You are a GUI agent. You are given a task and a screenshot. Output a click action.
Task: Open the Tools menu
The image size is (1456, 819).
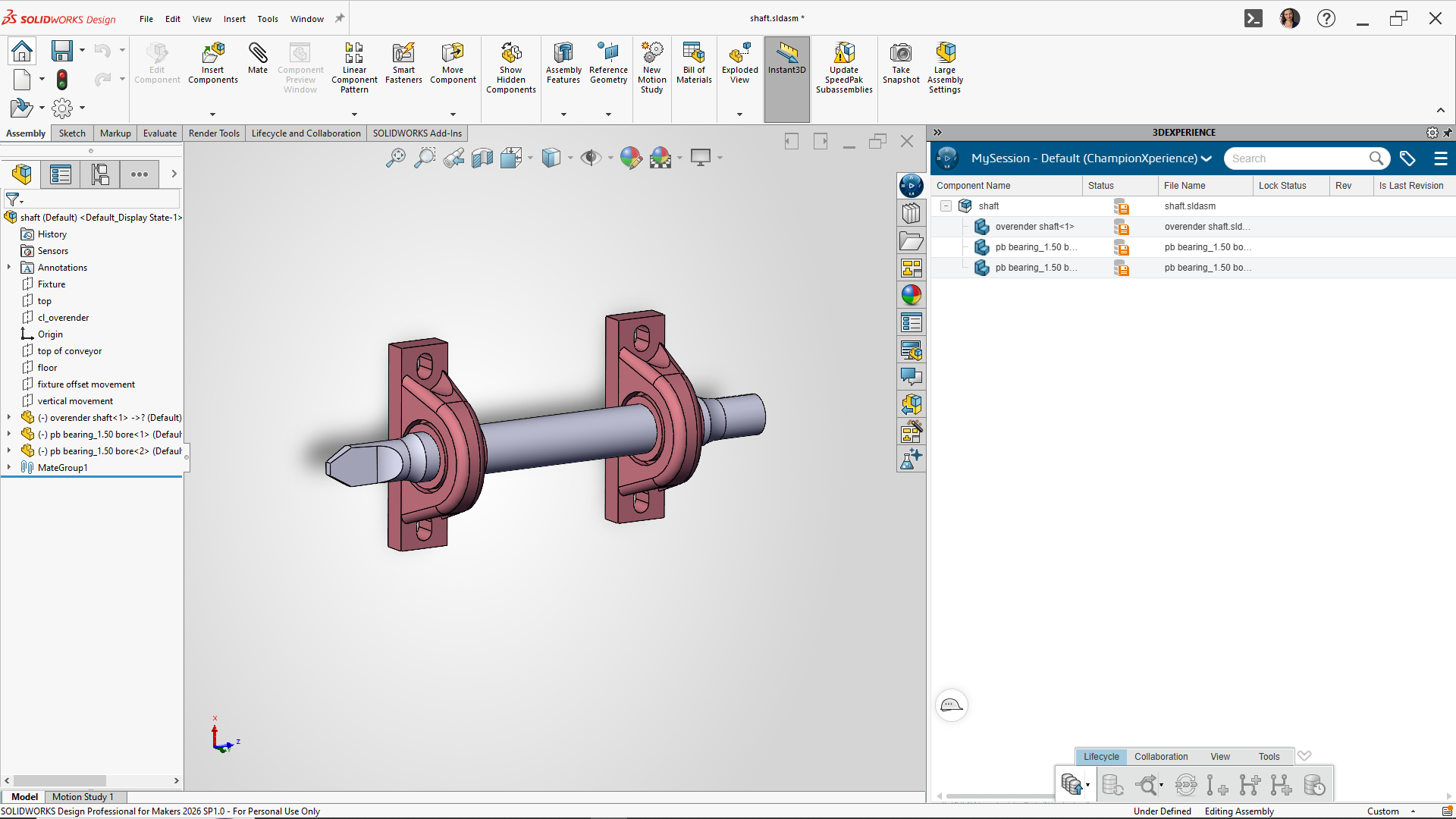pos(267,19)
